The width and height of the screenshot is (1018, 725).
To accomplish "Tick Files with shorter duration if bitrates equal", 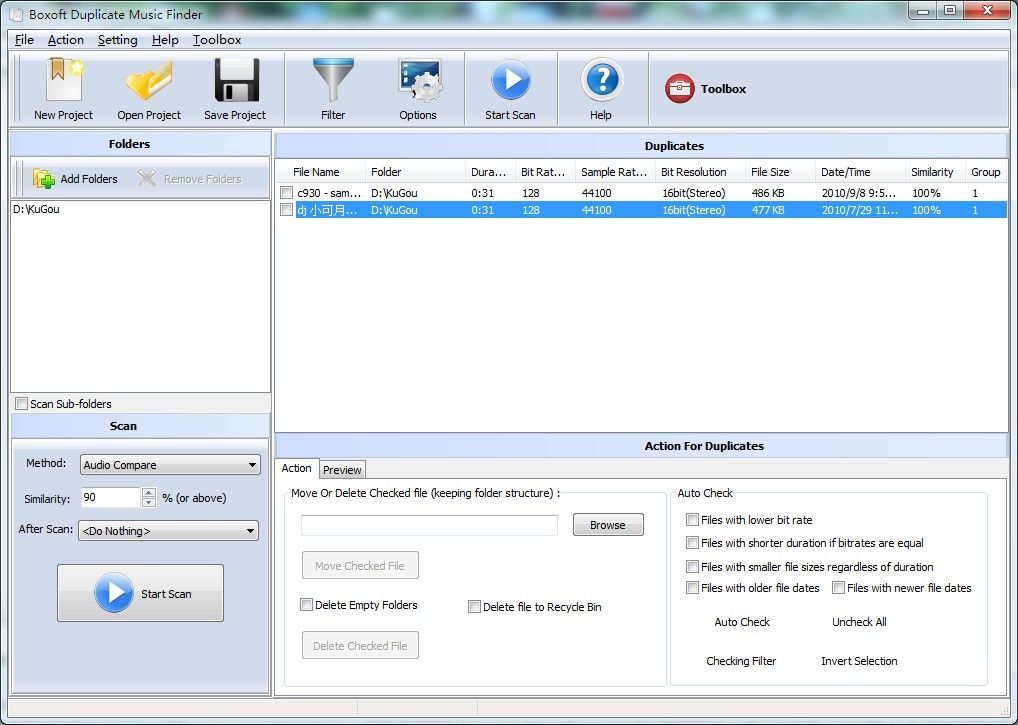I will [x=692, y=543].
